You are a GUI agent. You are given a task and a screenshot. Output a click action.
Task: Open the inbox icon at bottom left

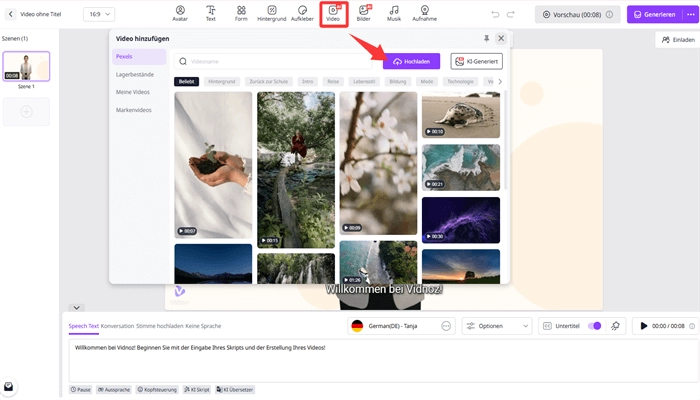pyautogui.click(x=8, y=386)
